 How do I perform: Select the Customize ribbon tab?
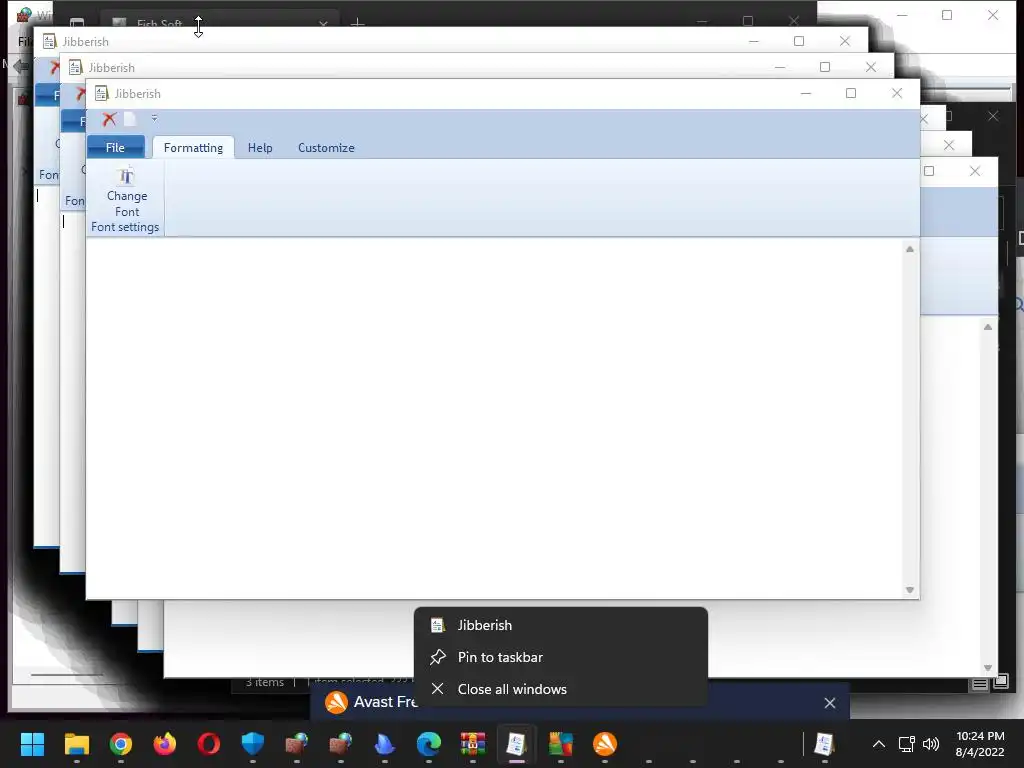point(326,148)
